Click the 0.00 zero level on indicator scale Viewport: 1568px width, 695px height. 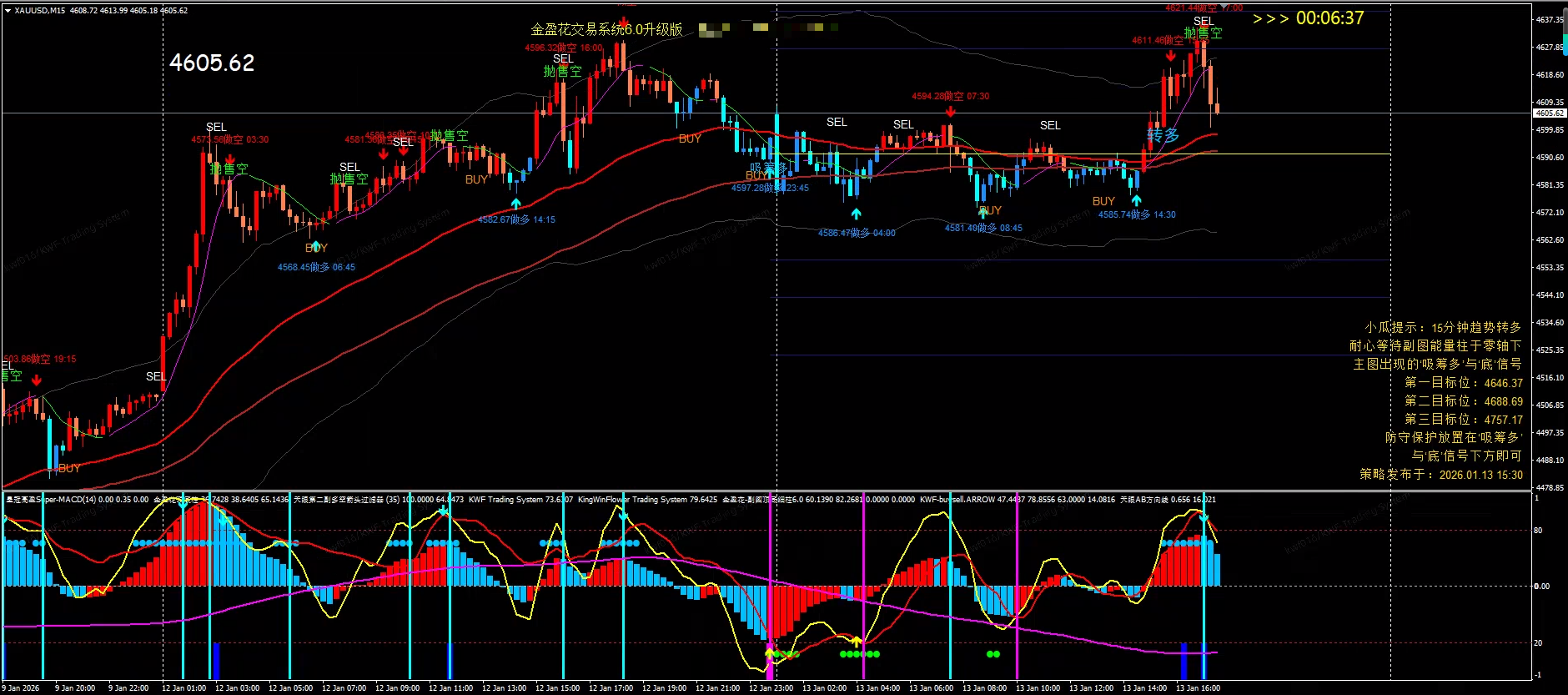(x=1542, y=587)
